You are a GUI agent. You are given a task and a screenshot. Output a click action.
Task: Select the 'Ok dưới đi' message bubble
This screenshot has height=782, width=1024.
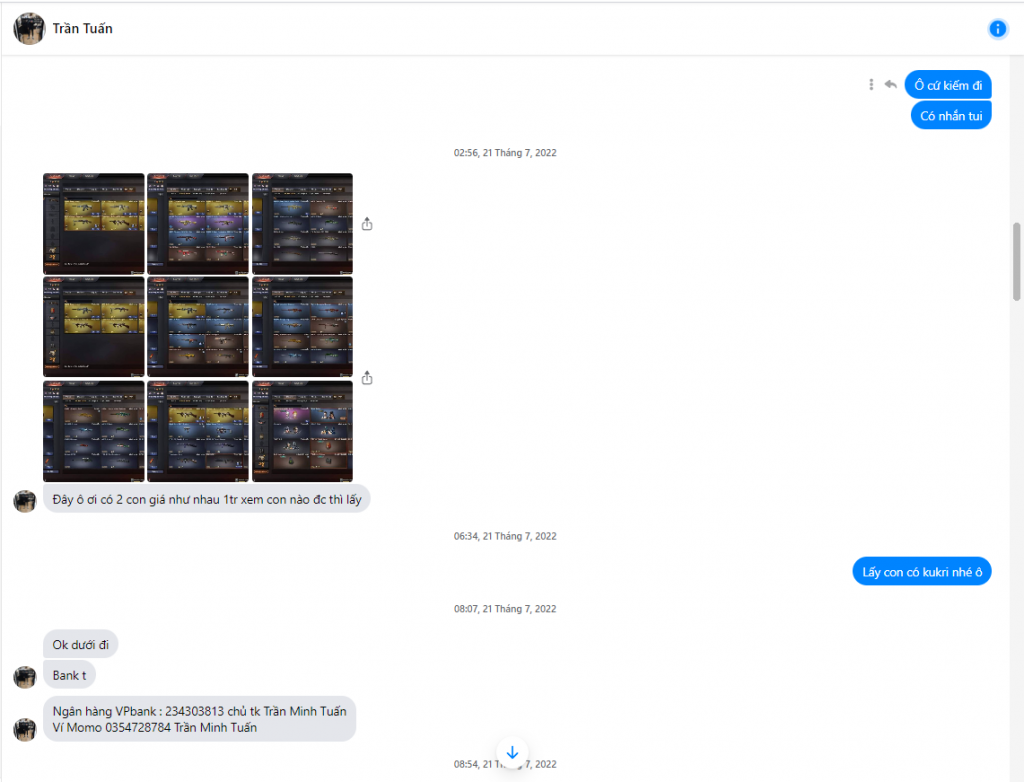80,644
